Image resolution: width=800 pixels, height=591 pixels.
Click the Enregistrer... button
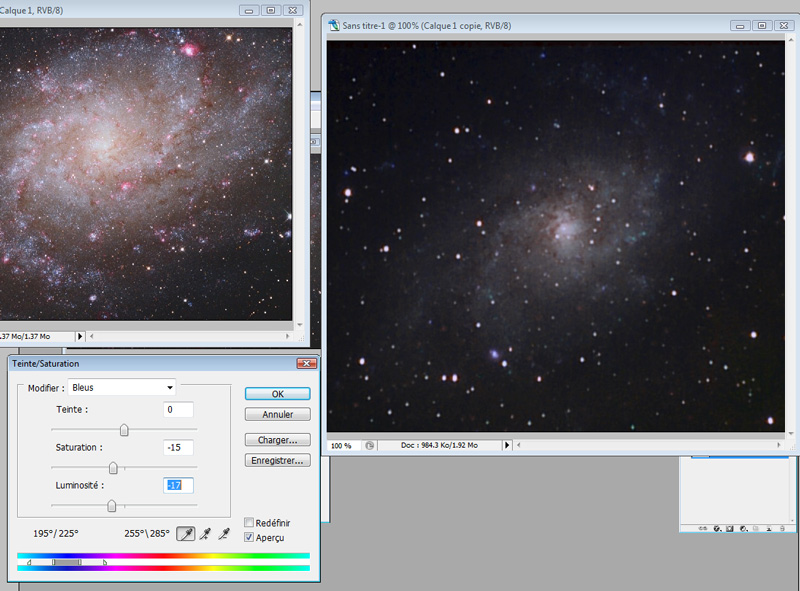277,460
